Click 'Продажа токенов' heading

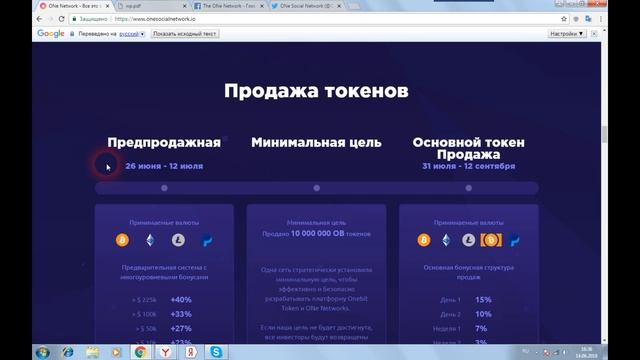click(316, 91)
